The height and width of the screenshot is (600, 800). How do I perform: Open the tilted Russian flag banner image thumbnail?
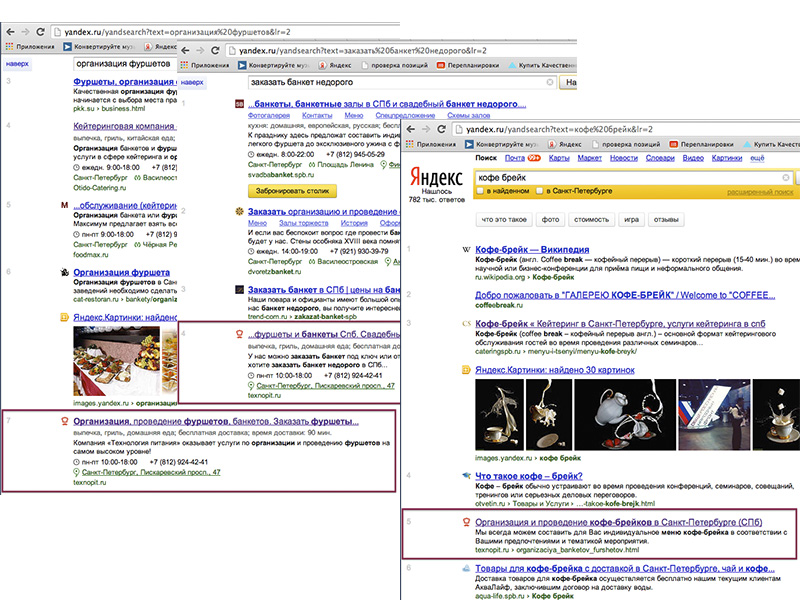714,415
